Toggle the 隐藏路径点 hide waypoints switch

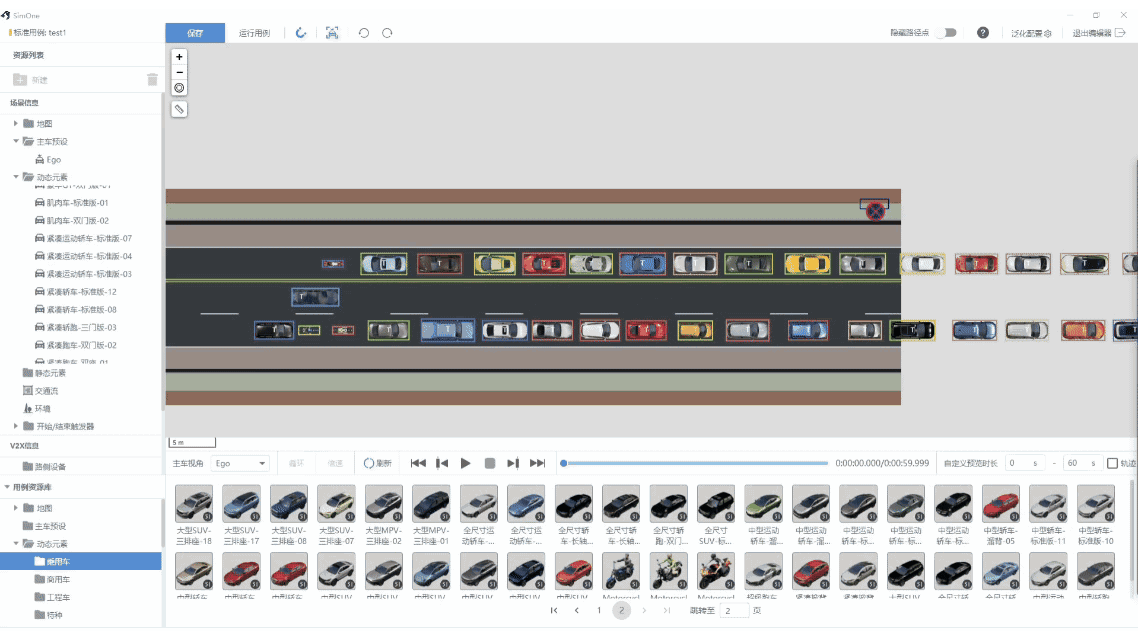946,33
